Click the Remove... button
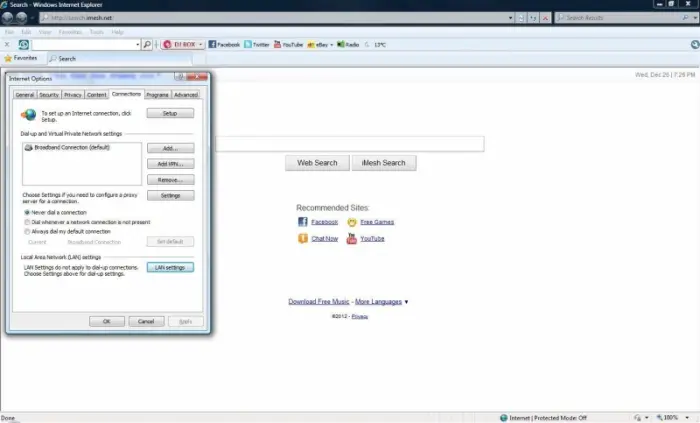The height and width of the screenshot is (423, 700). coord(170,180)
